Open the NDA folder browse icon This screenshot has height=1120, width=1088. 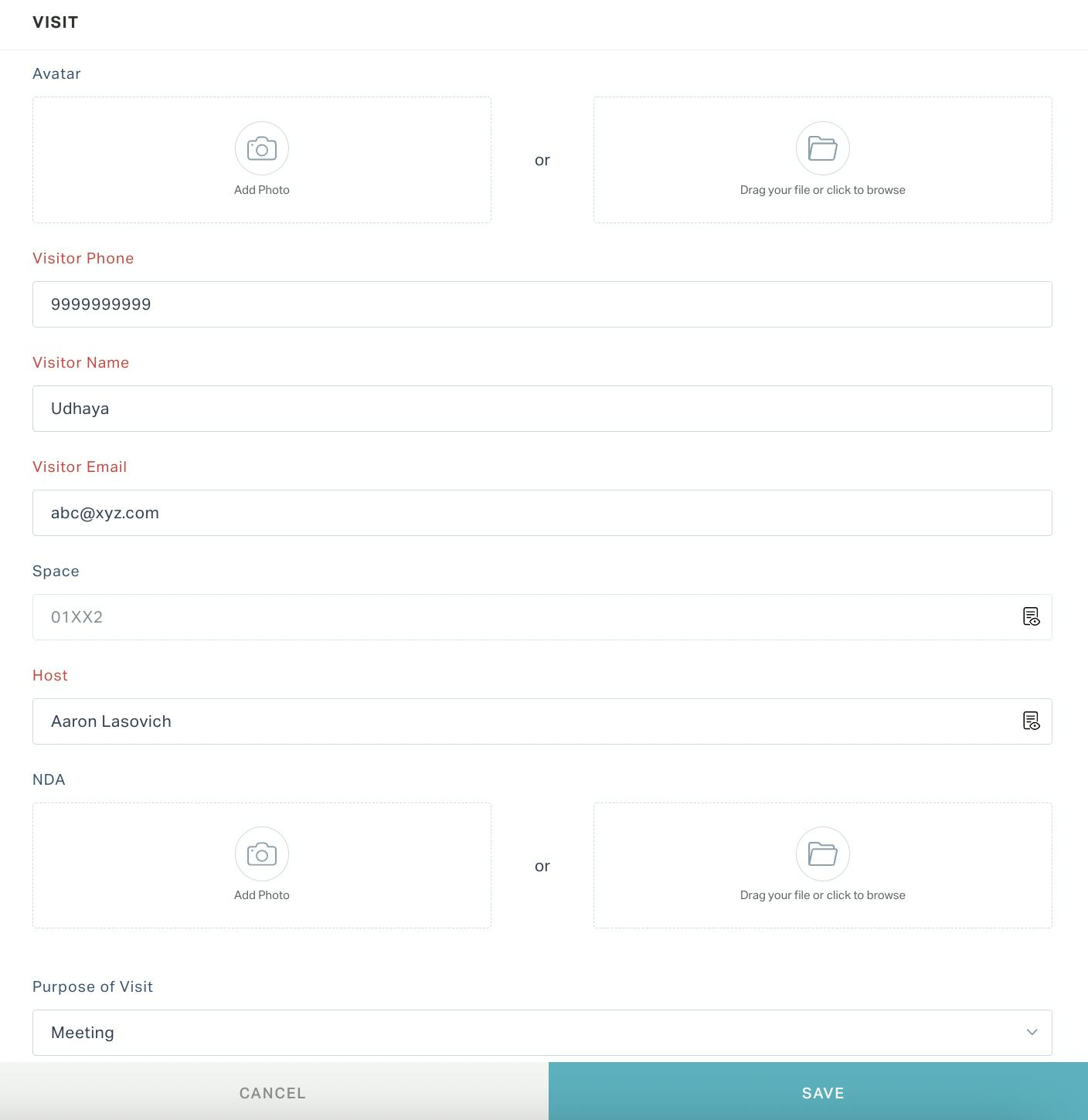(823, 854)
